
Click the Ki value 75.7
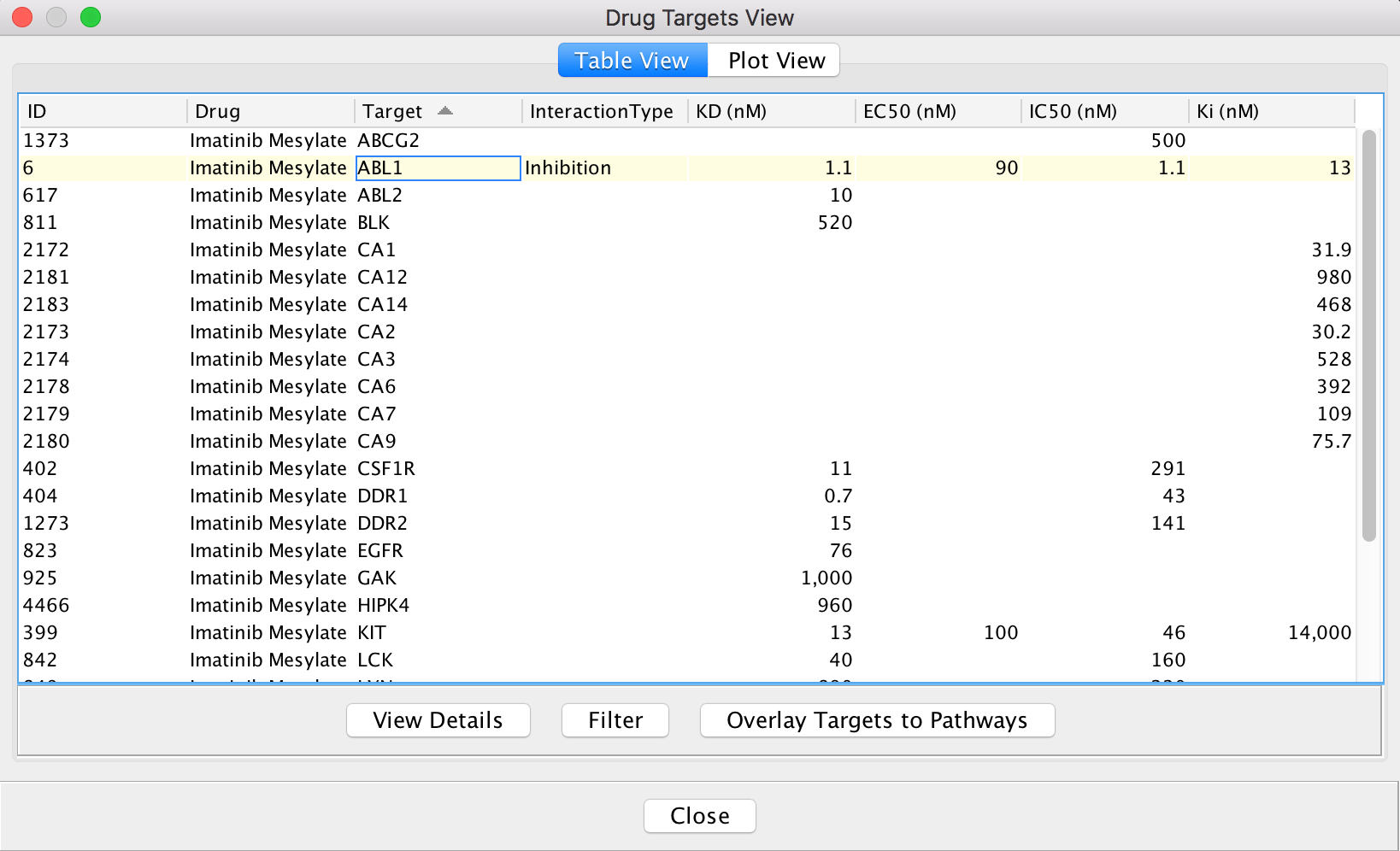1332,442
